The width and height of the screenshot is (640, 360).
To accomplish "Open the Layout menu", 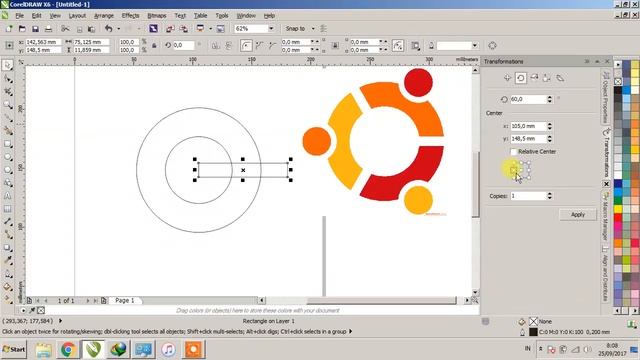I will click(77, 16).
